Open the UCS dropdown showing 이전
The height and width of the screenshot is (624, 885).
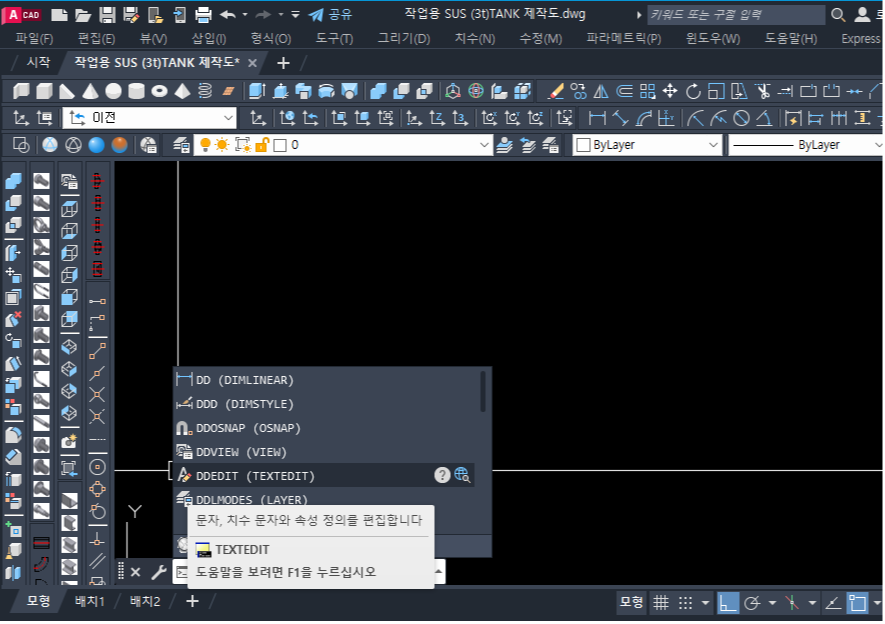(149, 118)
